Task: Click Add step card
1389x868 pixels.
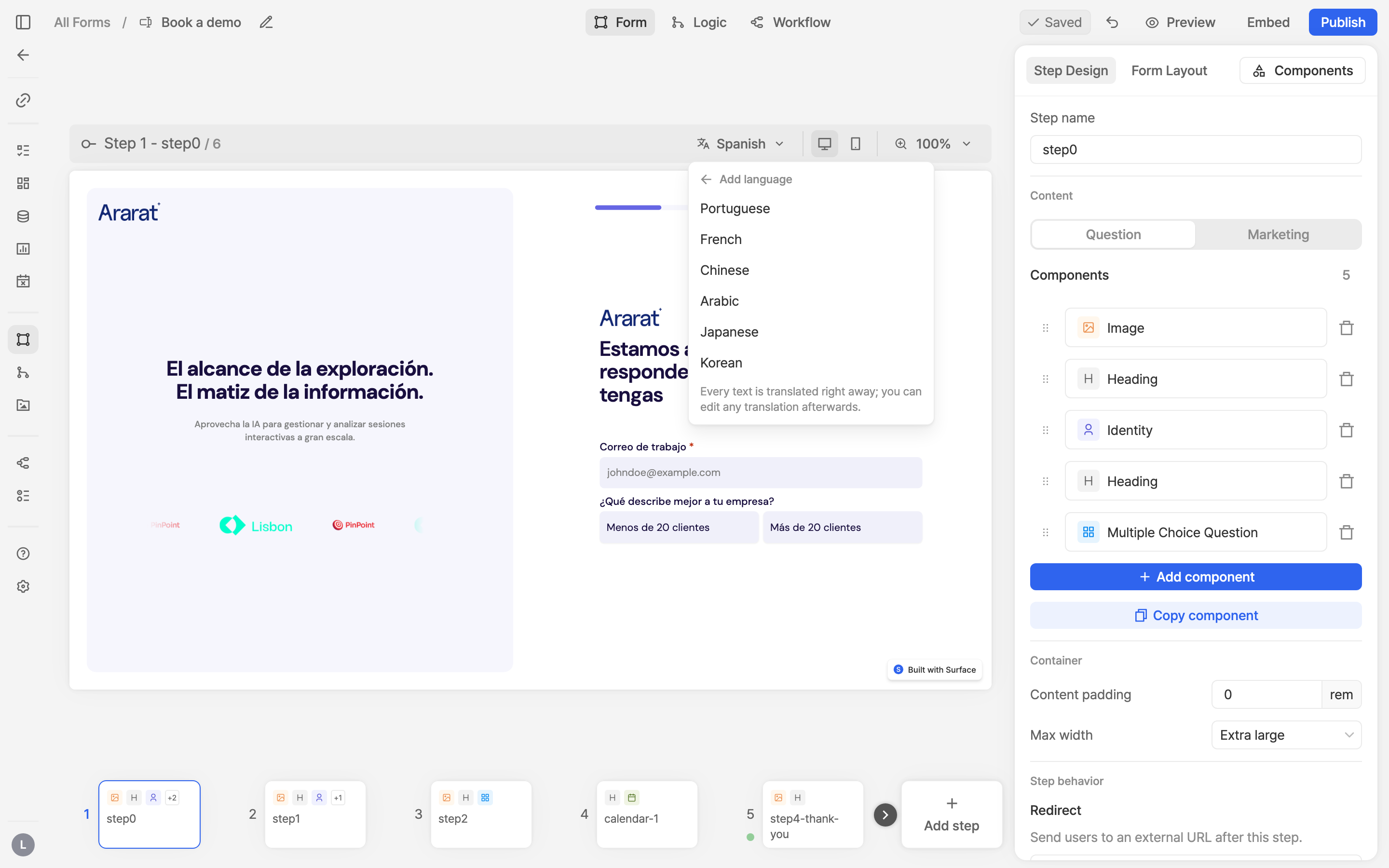Action: click(x=951, y=814)
